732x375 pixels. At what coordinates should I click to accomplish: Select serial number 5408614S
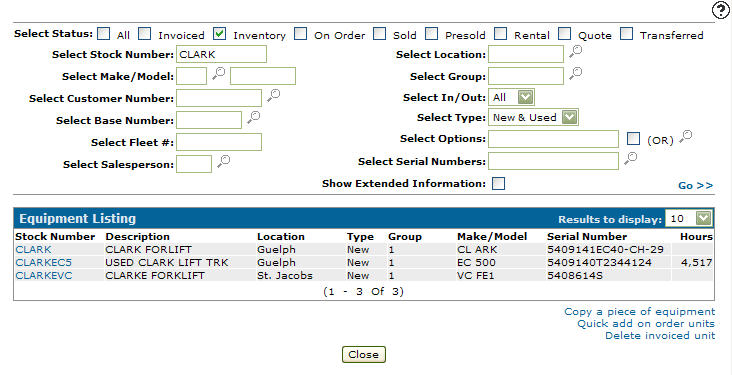(x=575, y=276)
